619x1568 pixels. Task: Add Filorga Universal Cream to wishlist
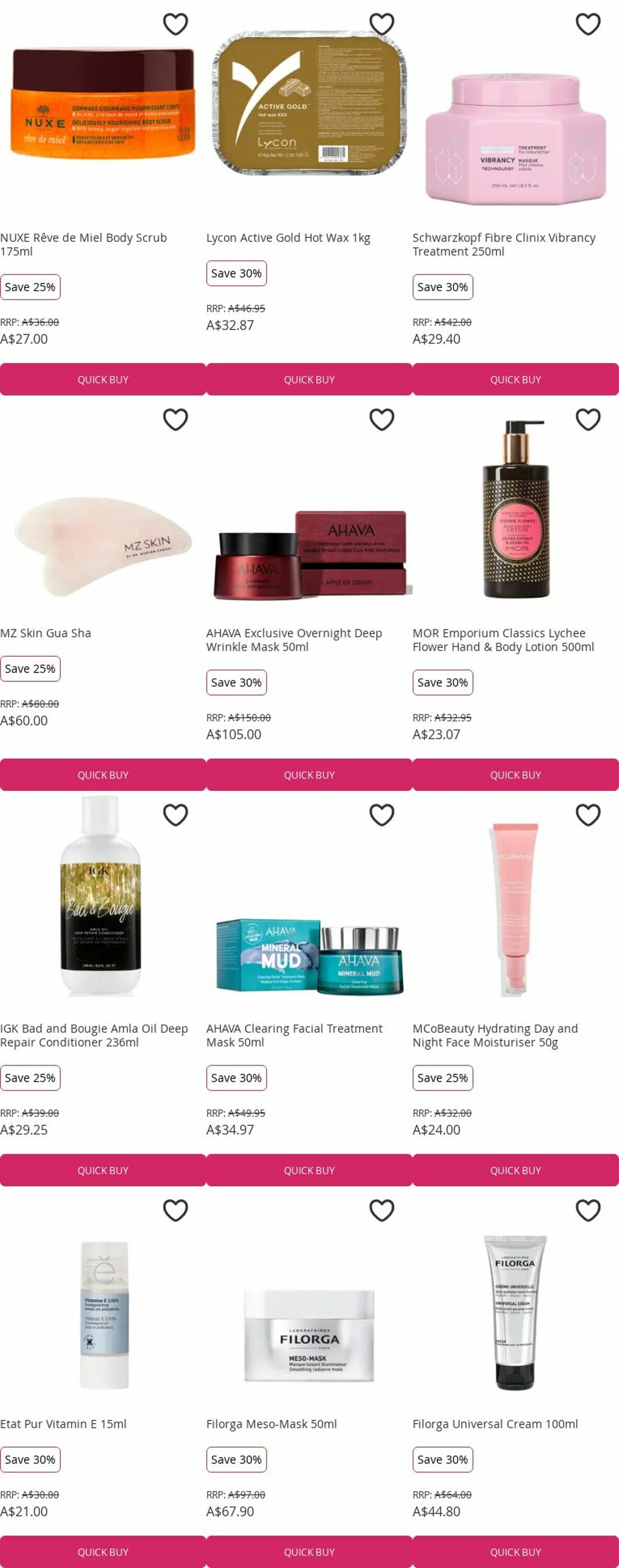coord(588,1210)
